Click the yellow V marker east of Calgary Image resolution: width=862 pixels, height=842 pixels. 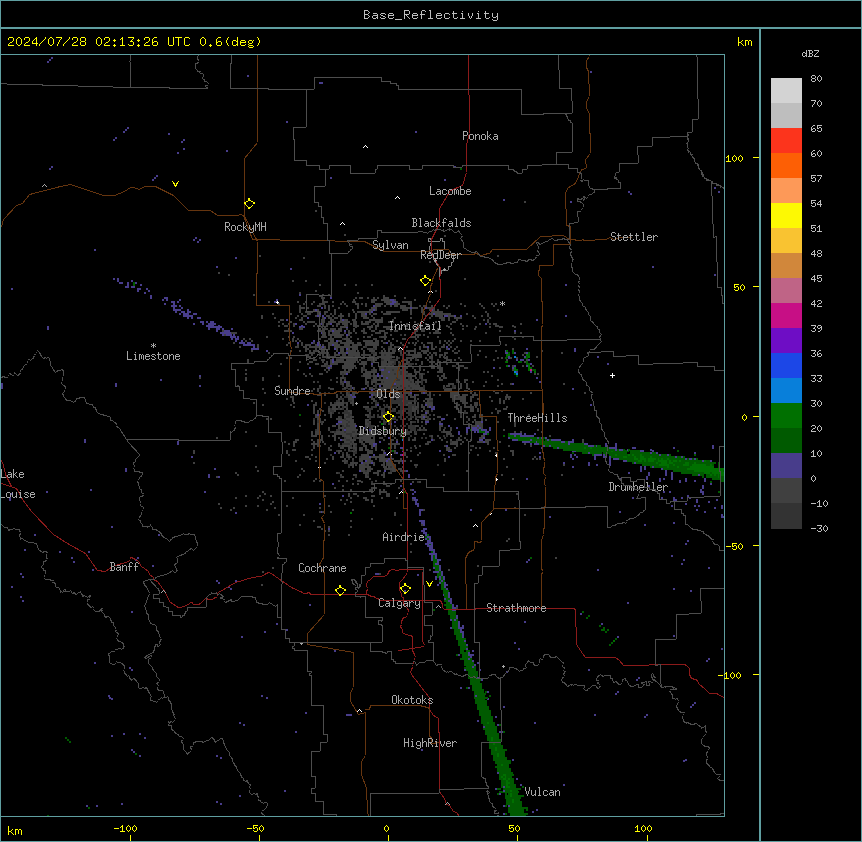click(x=429, y=584)
